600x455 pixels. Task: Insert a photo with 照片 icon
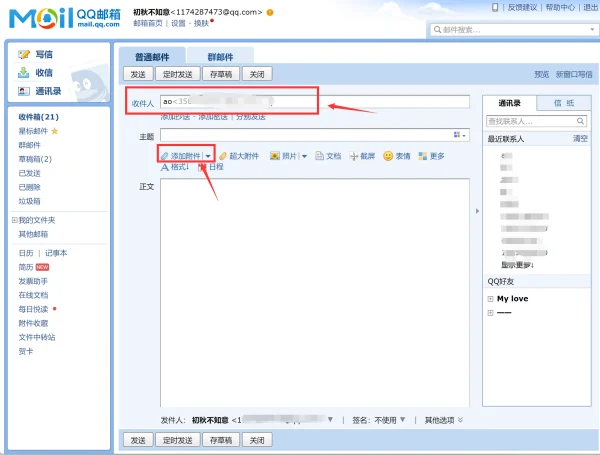[274, 156]
